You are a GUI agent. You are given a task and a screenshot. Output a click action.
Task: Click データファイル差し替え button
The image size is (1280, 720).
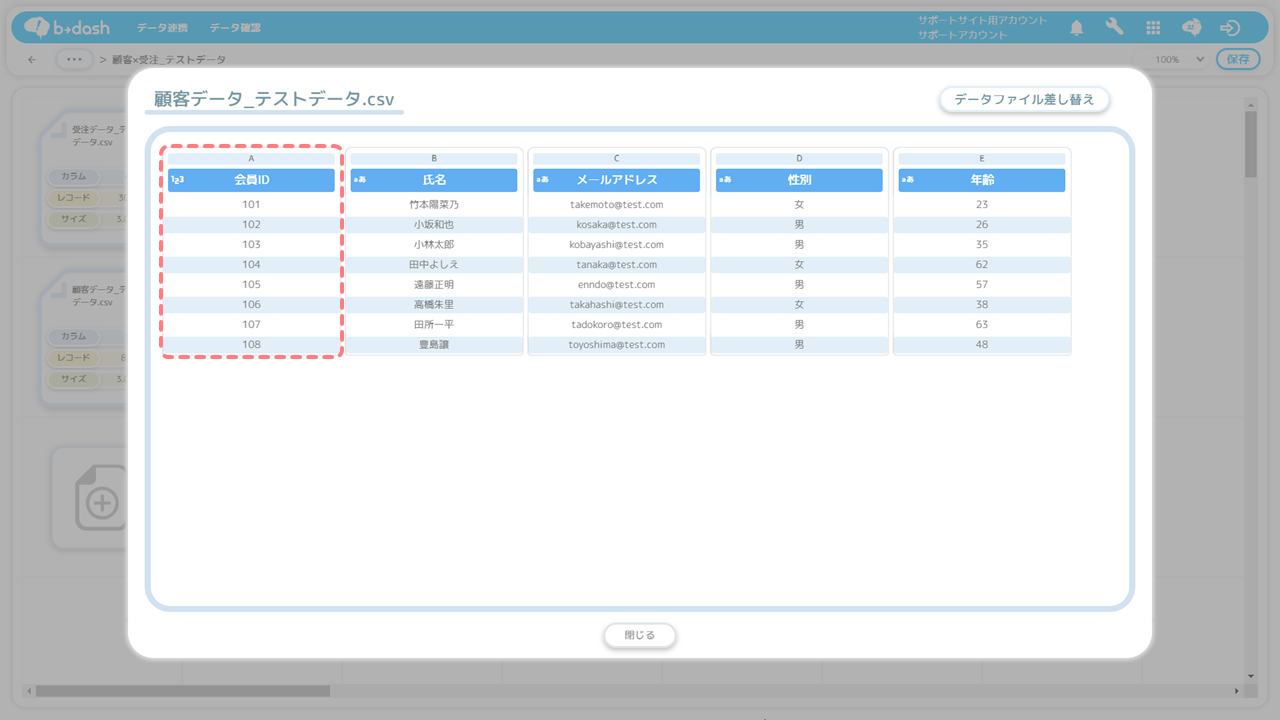(1024, 99)
